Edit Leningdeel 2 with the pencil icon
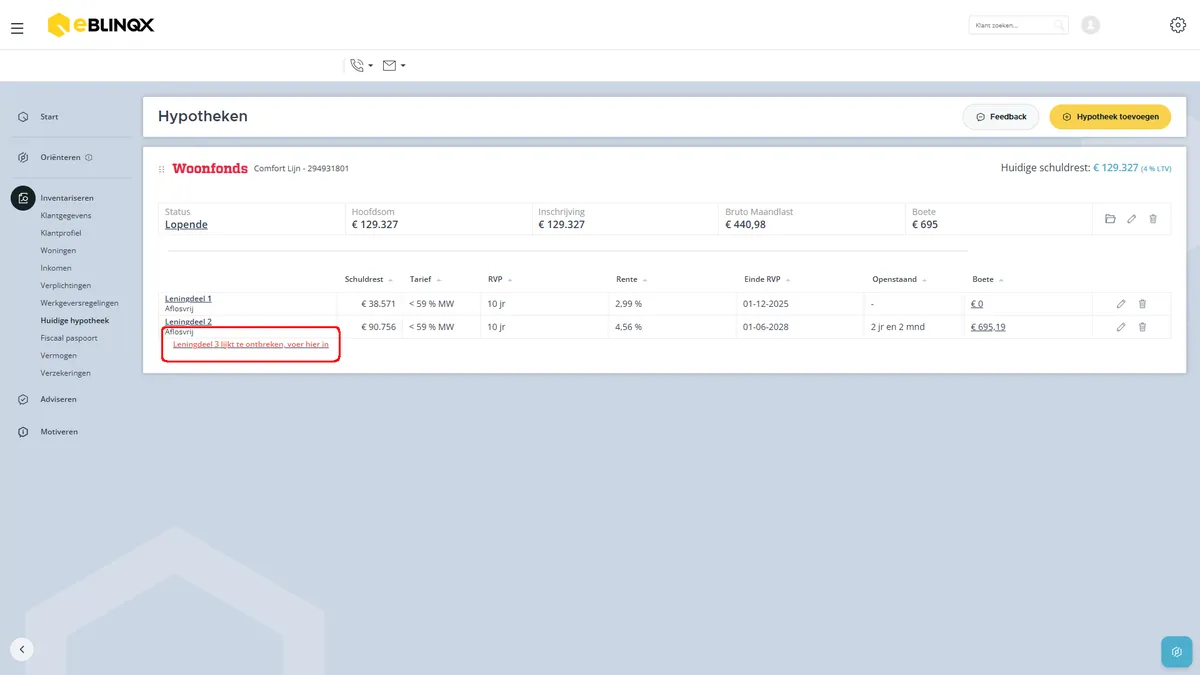Screen dimensions: 1200x675 click(x=1121, y=327)
